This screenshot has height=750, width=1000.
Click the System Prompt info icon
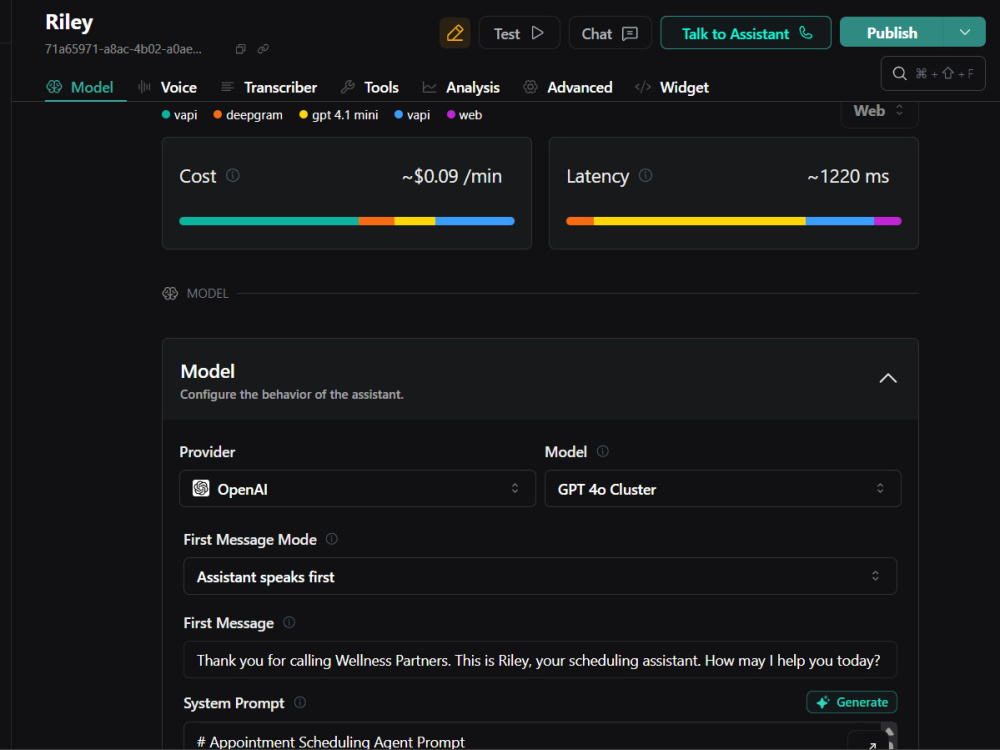[300, 702]
